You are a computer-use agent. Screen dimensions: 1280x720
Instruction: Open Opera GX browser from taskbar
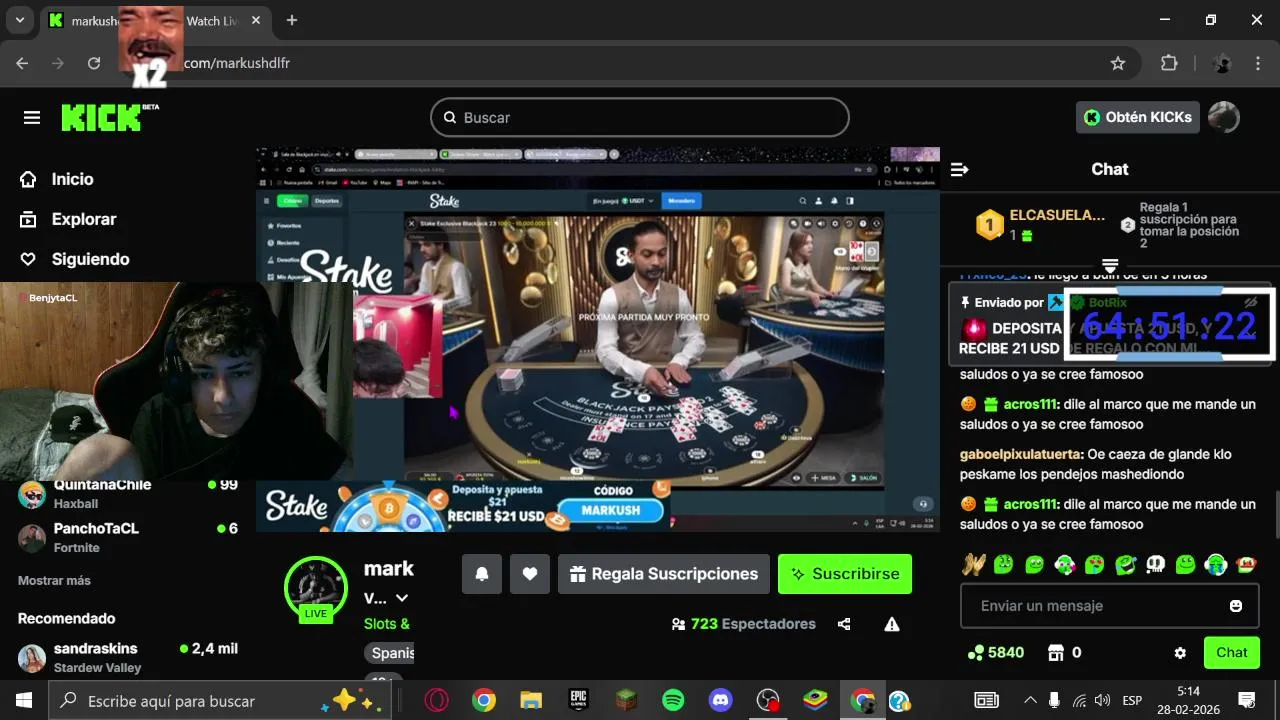(436, 700)
